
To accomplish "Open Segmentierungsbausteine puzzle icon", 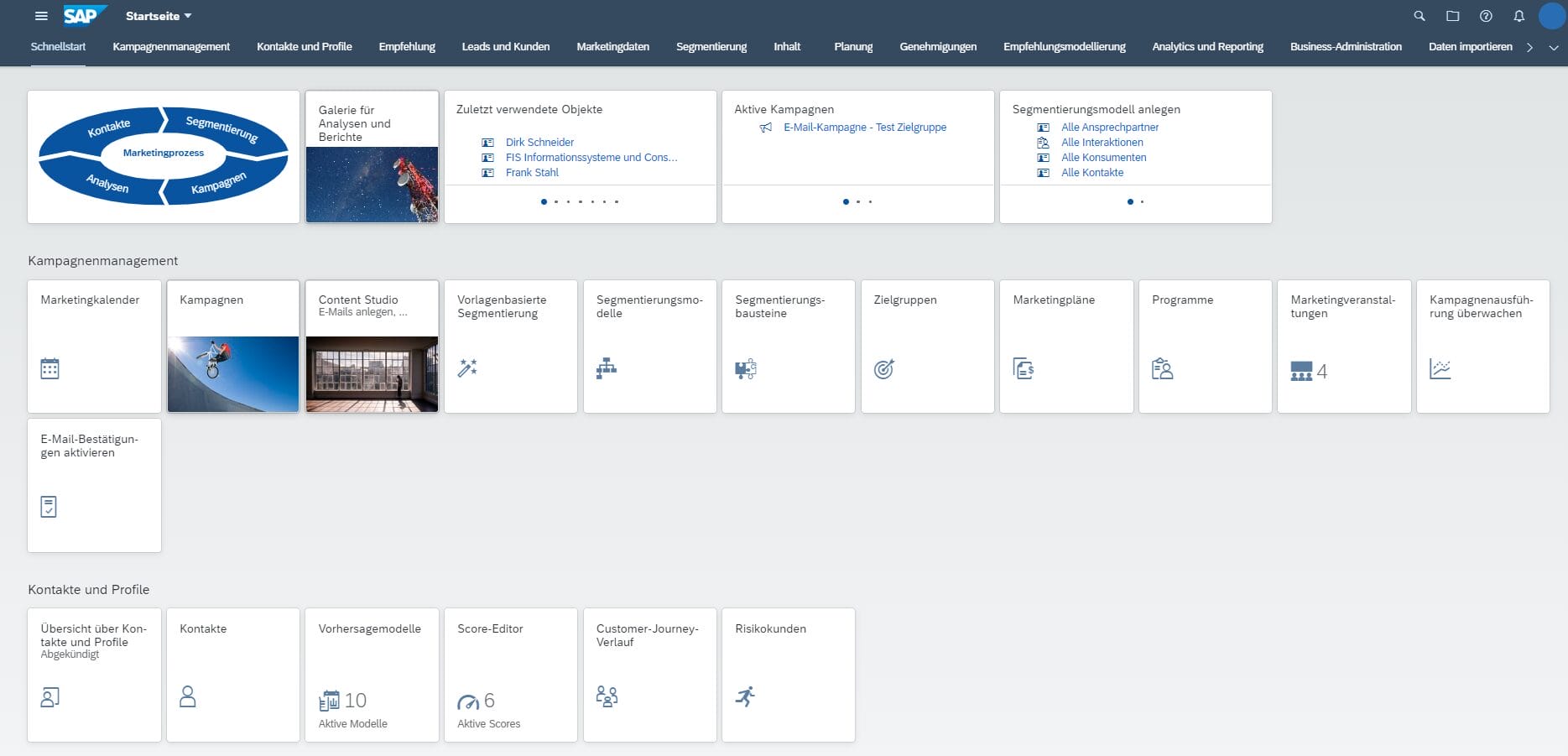I will (745, 368).
